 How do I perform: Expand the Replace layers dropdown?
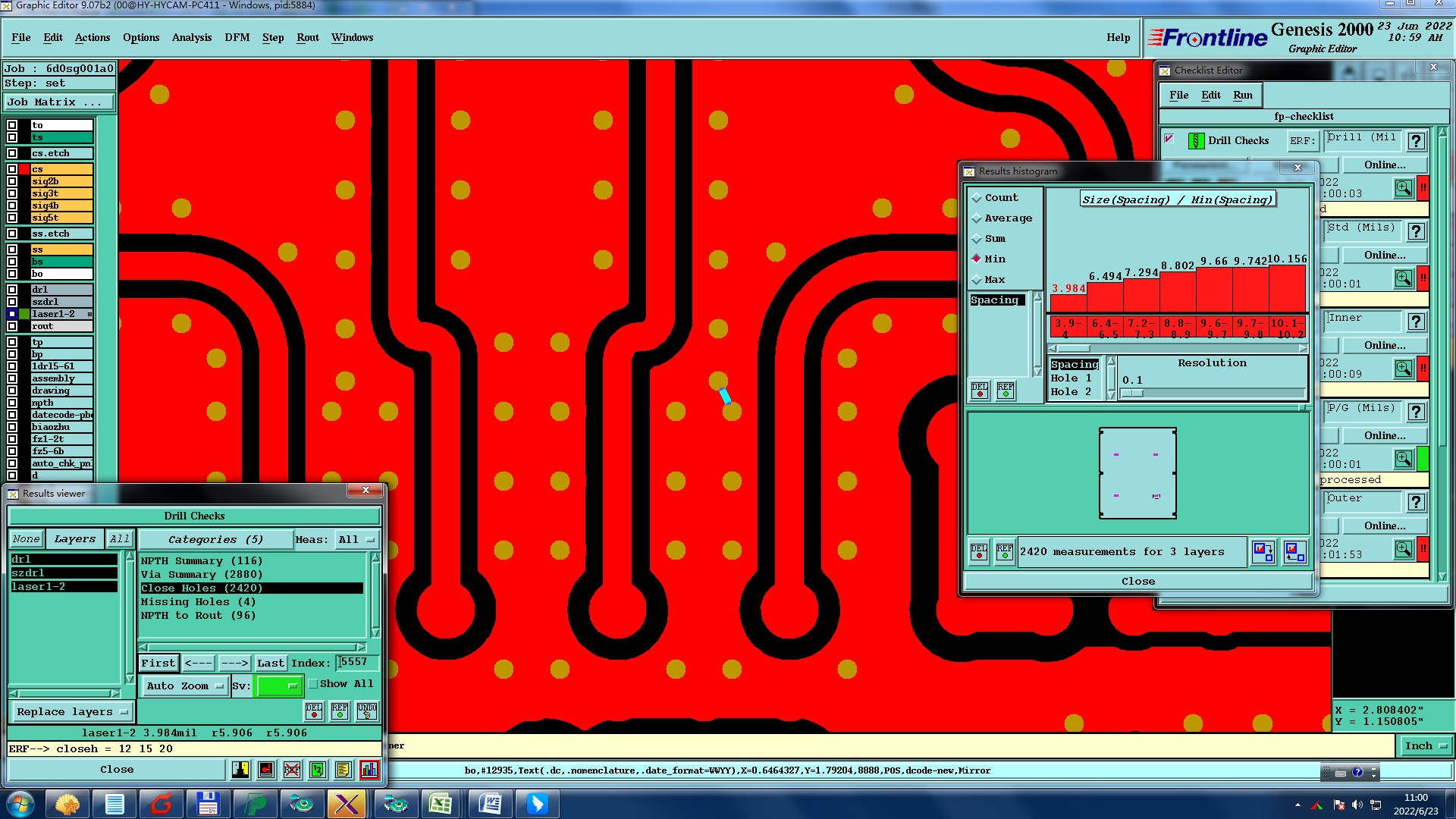pyautogui.click(x=72, y=712)
